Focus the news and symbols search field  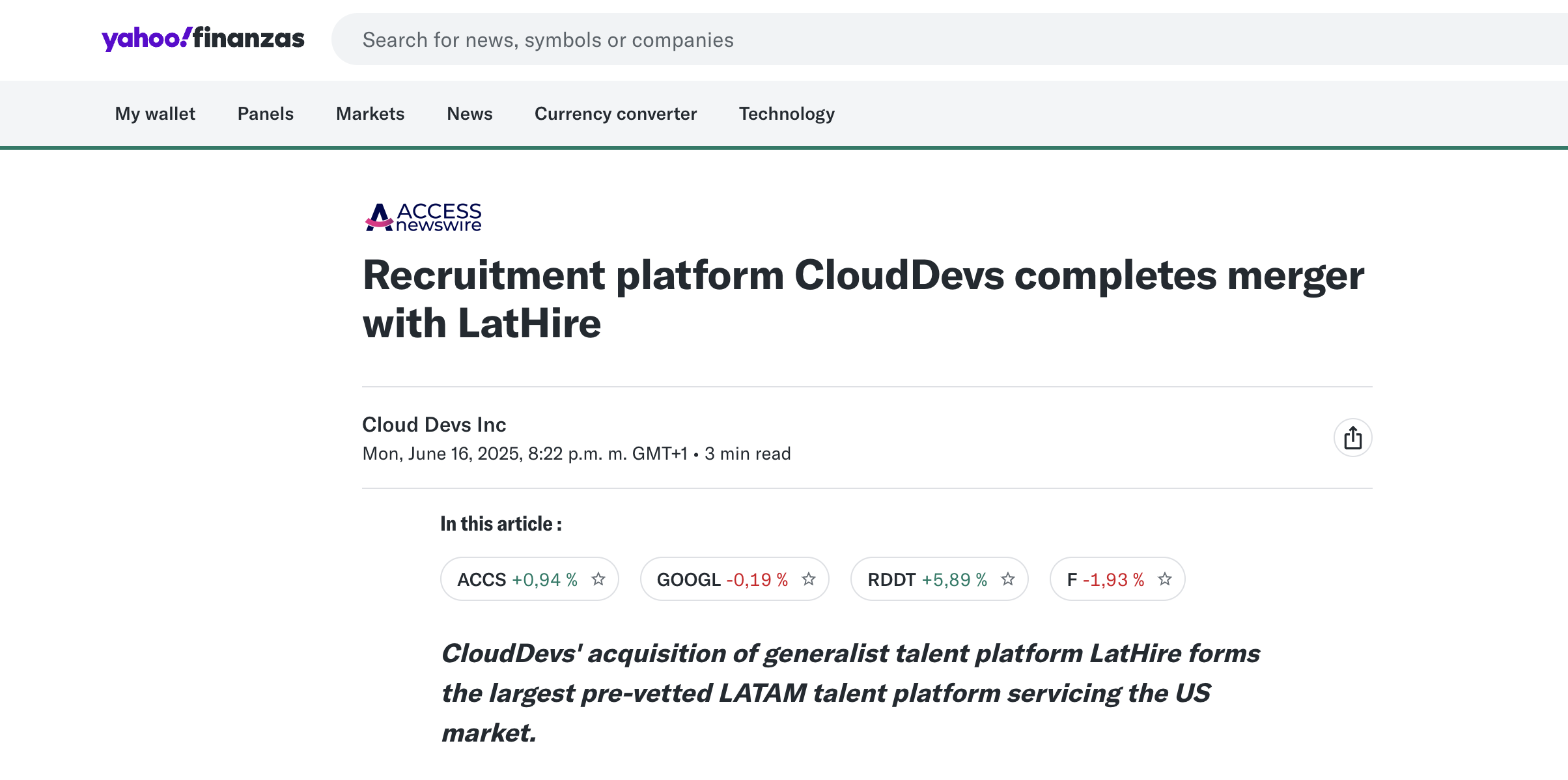coord(949,40)
